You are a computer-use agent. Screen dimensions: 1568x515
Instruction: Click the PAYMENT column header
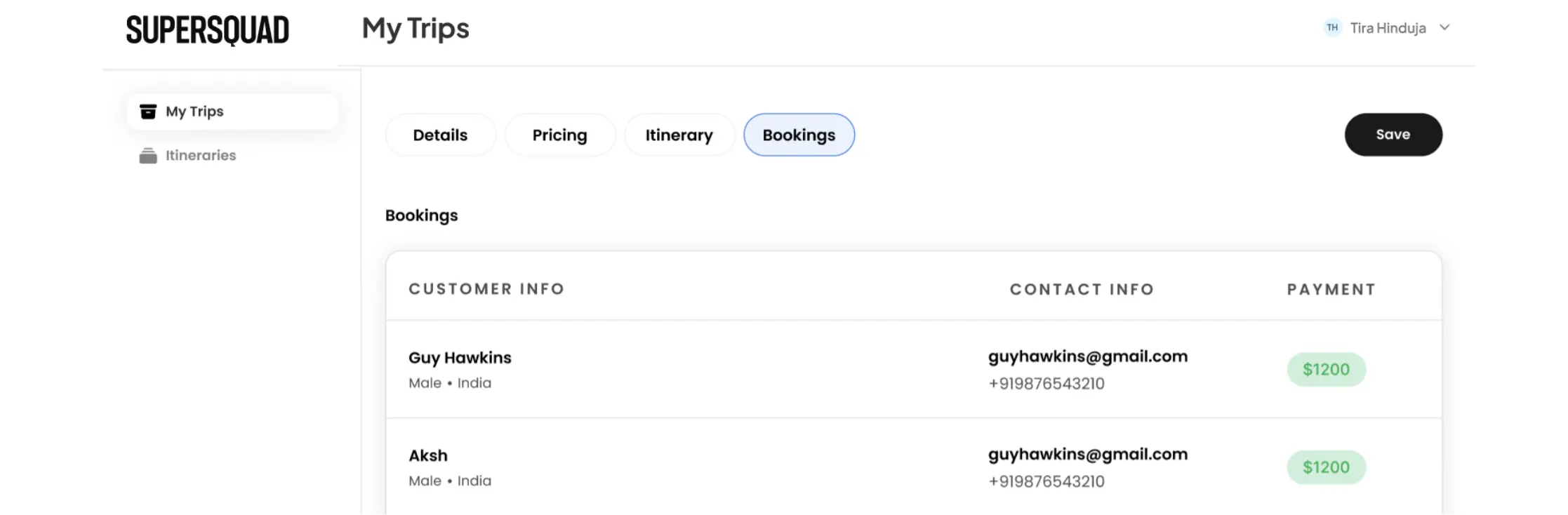click(x=1331, y=289)
